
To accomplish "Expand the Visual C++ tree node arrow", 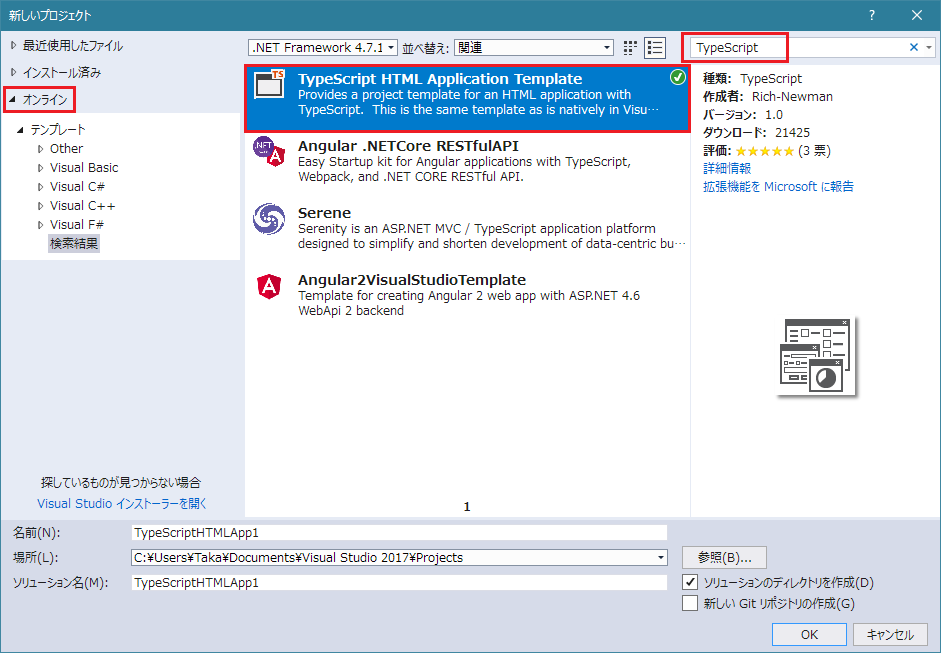I will pyautogui.click(x=41, y=206).
